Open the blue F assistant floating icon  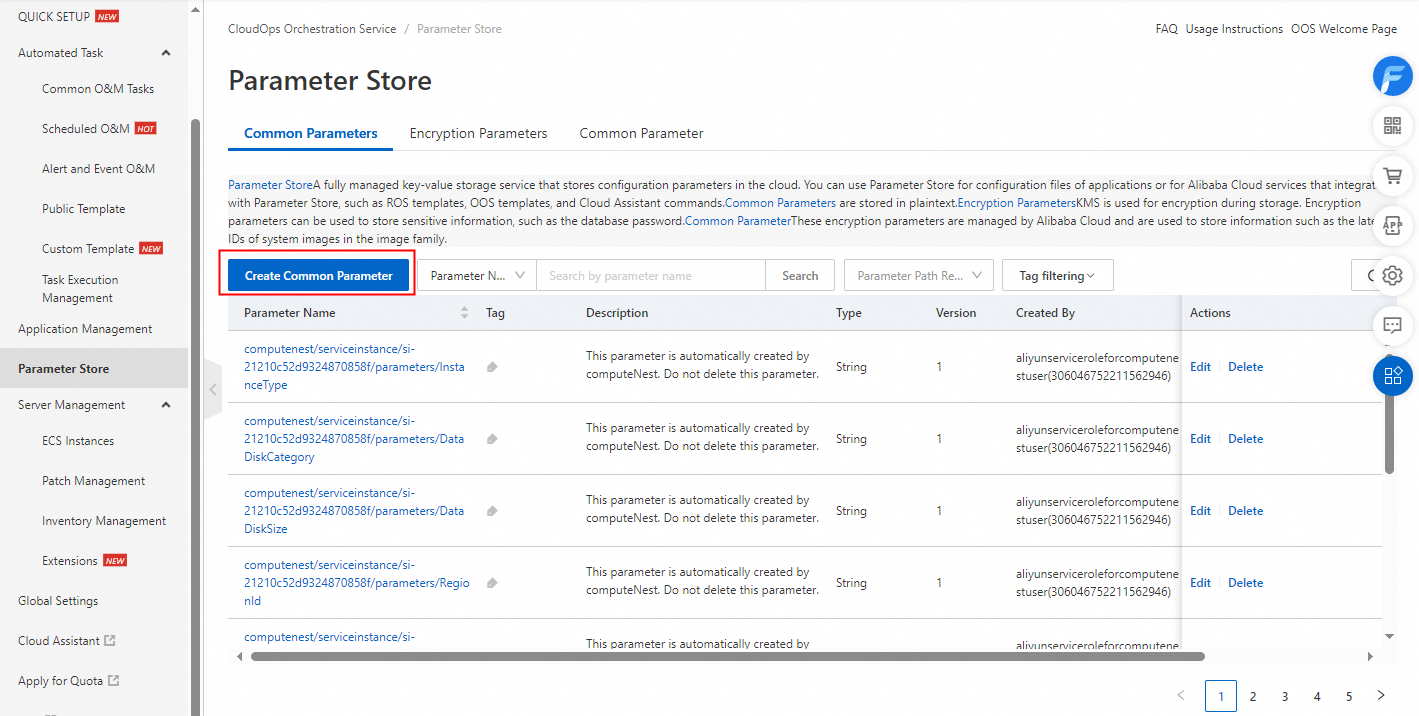(1392, 76)
